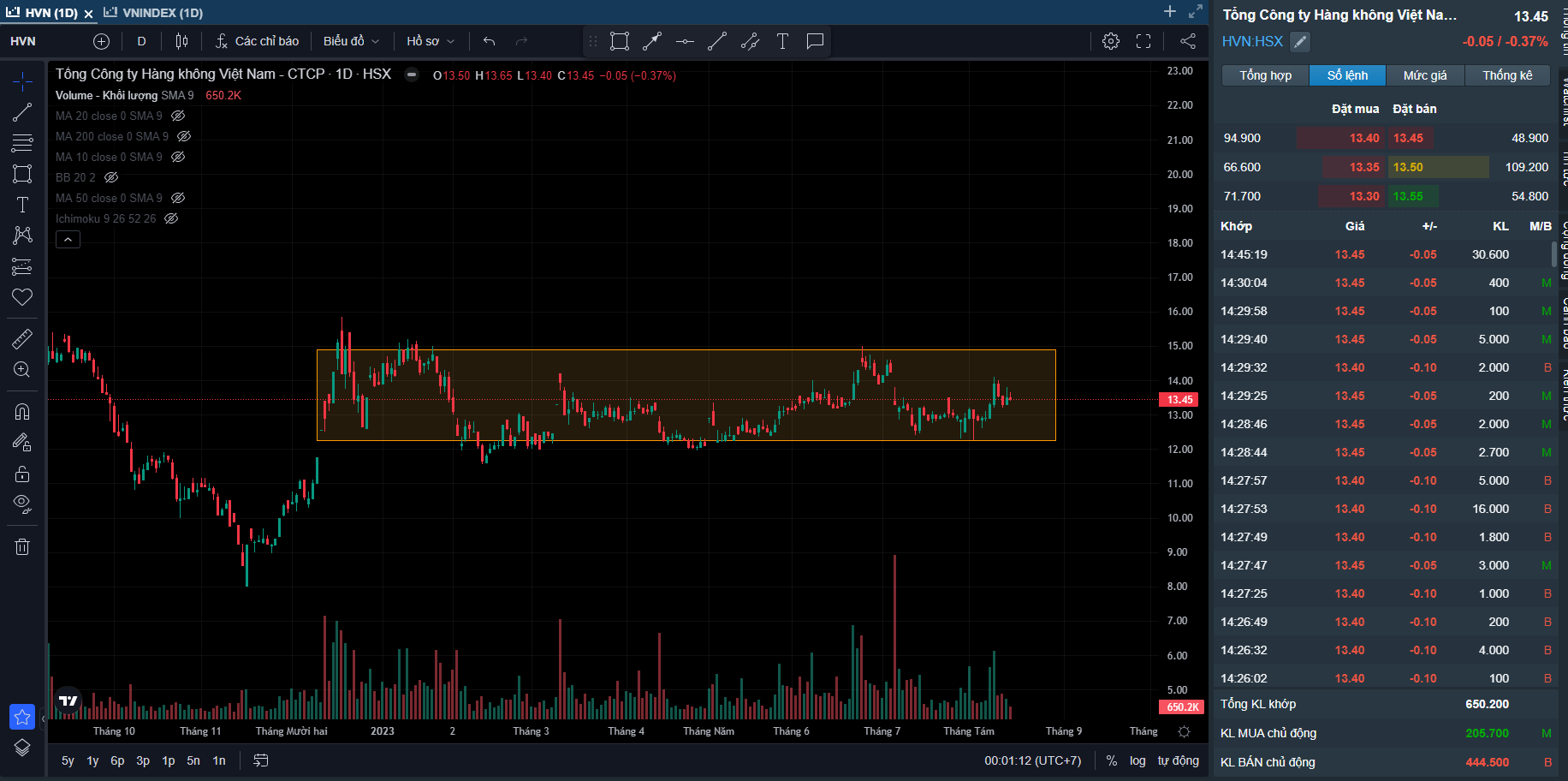The width and height of the screenshot is (1568, 781).
Task: Pick the callout comment tool in floating toolbar
Action: coord(815,41)
